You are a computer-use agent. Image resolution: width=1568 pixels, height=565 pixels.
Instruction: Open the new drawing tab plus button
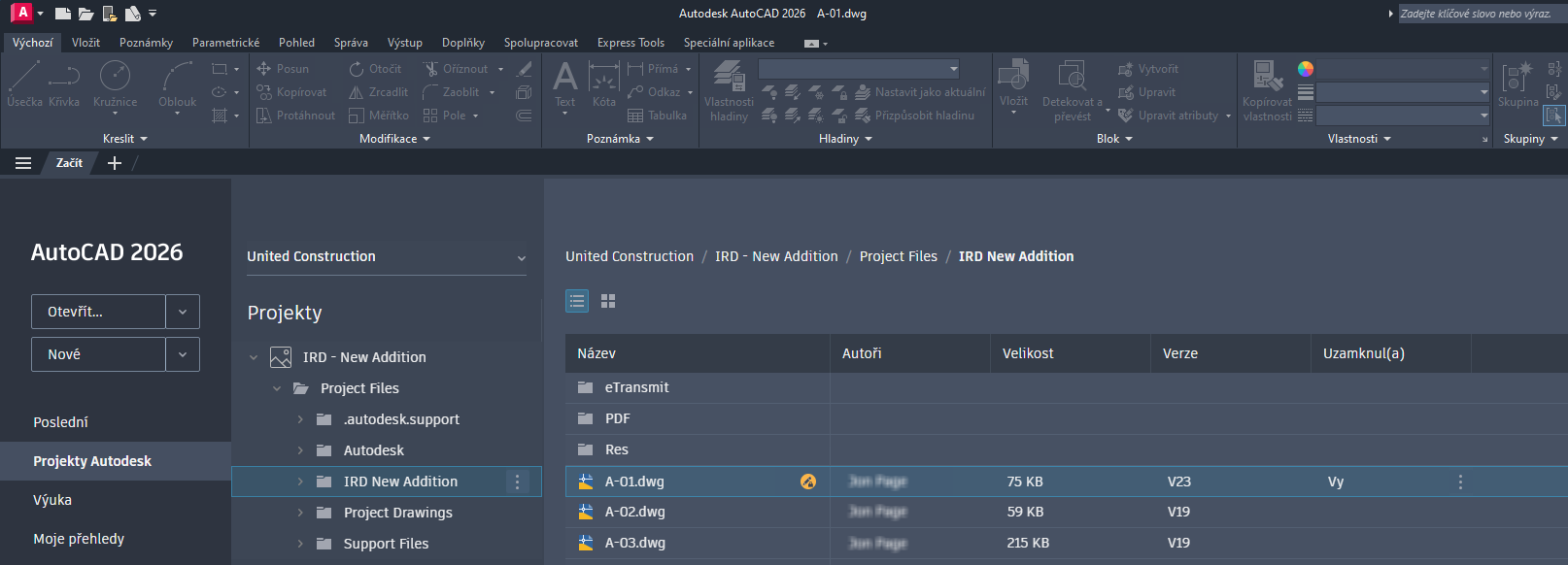point(115,163)
